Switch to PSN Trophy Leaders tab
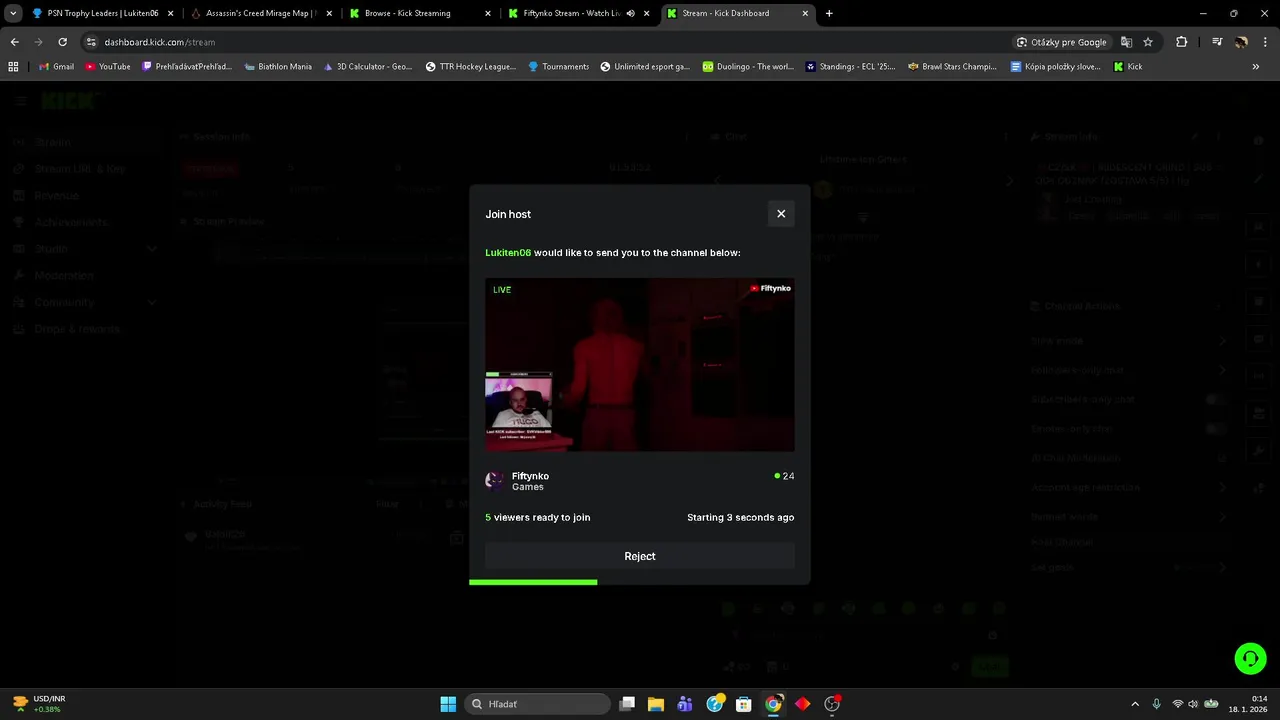The height and width of the screenshot is (720, 1280). pyautogui.click(x=102, y=13)
